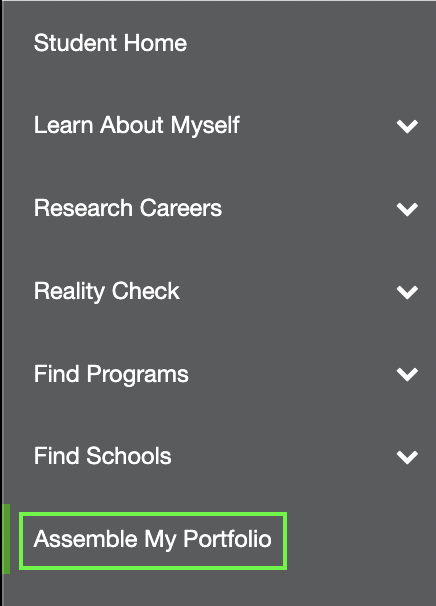Navigate to Student Home link

(110, 43)
